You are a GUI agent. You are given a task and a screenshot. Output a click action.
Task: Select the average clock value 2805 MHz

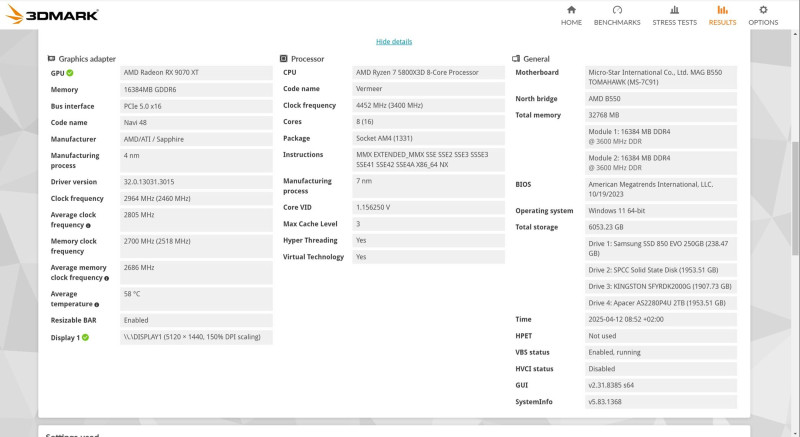point(196,220)
